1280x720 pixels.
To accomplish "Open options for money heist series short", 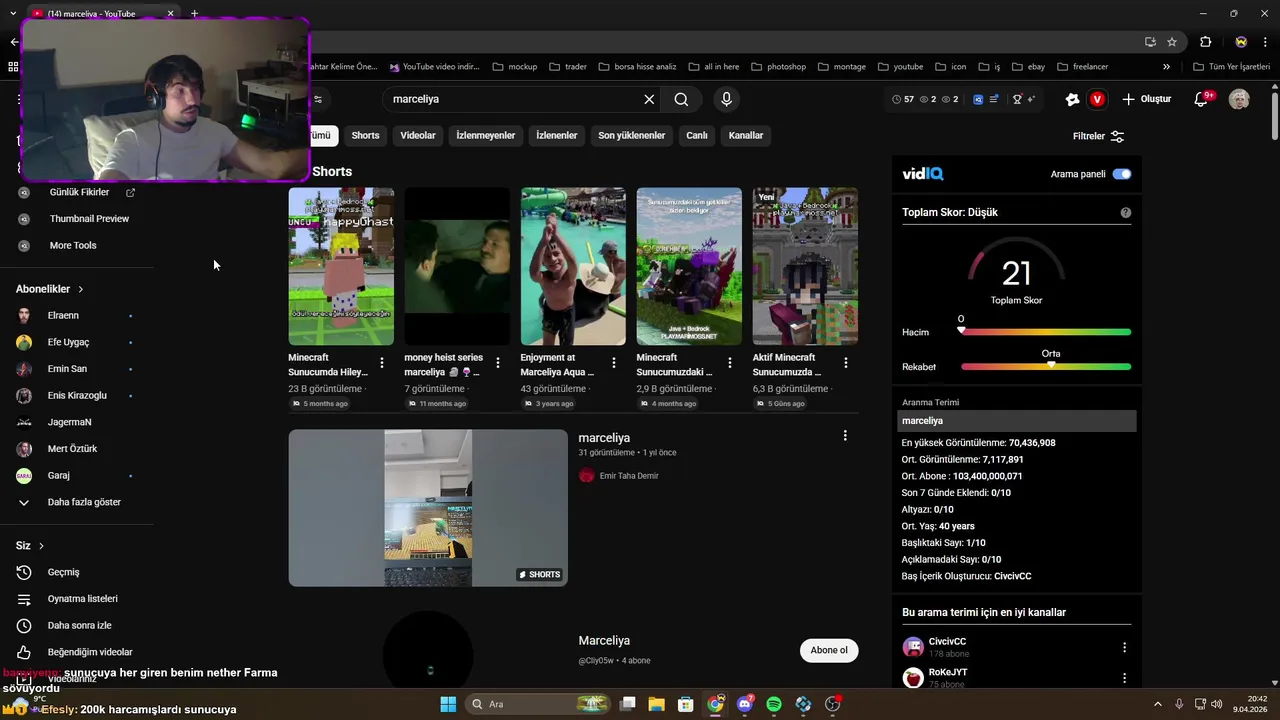I will tap(498, 363).
